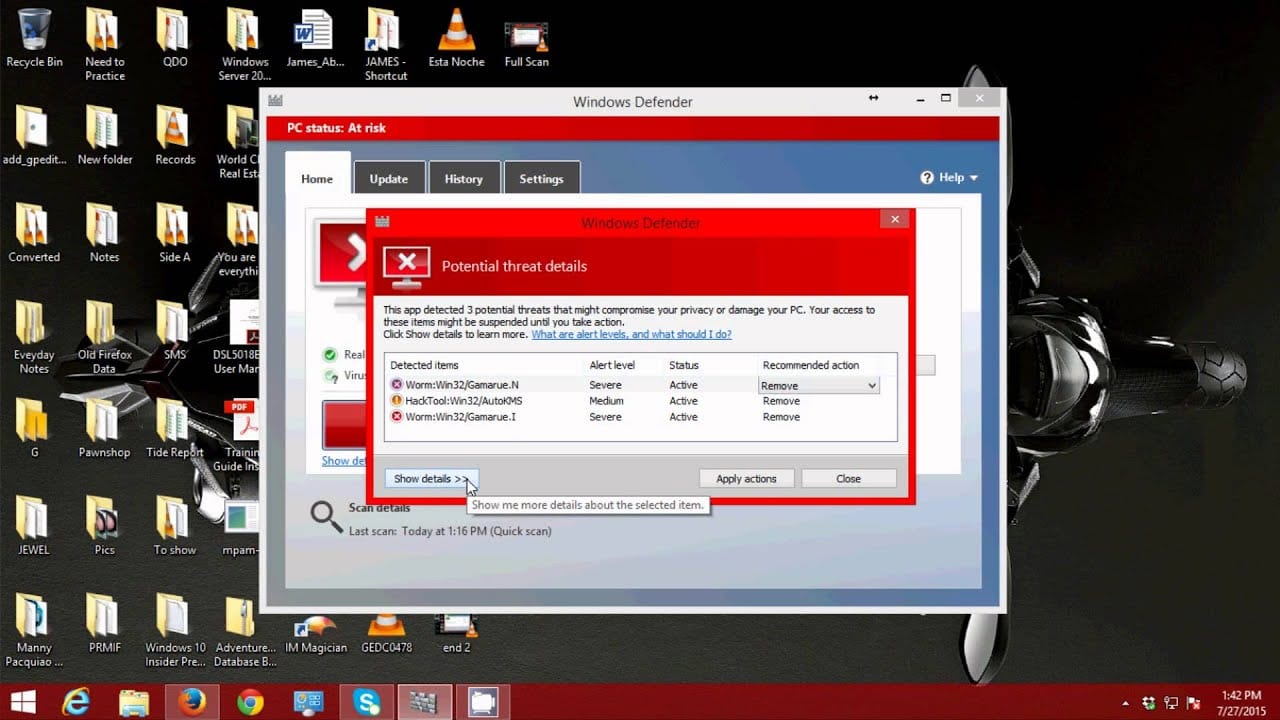This screenshot has width=1280, height=720.
Task: Open Internet Explorer from the taskbar
Action: point(76,702)
